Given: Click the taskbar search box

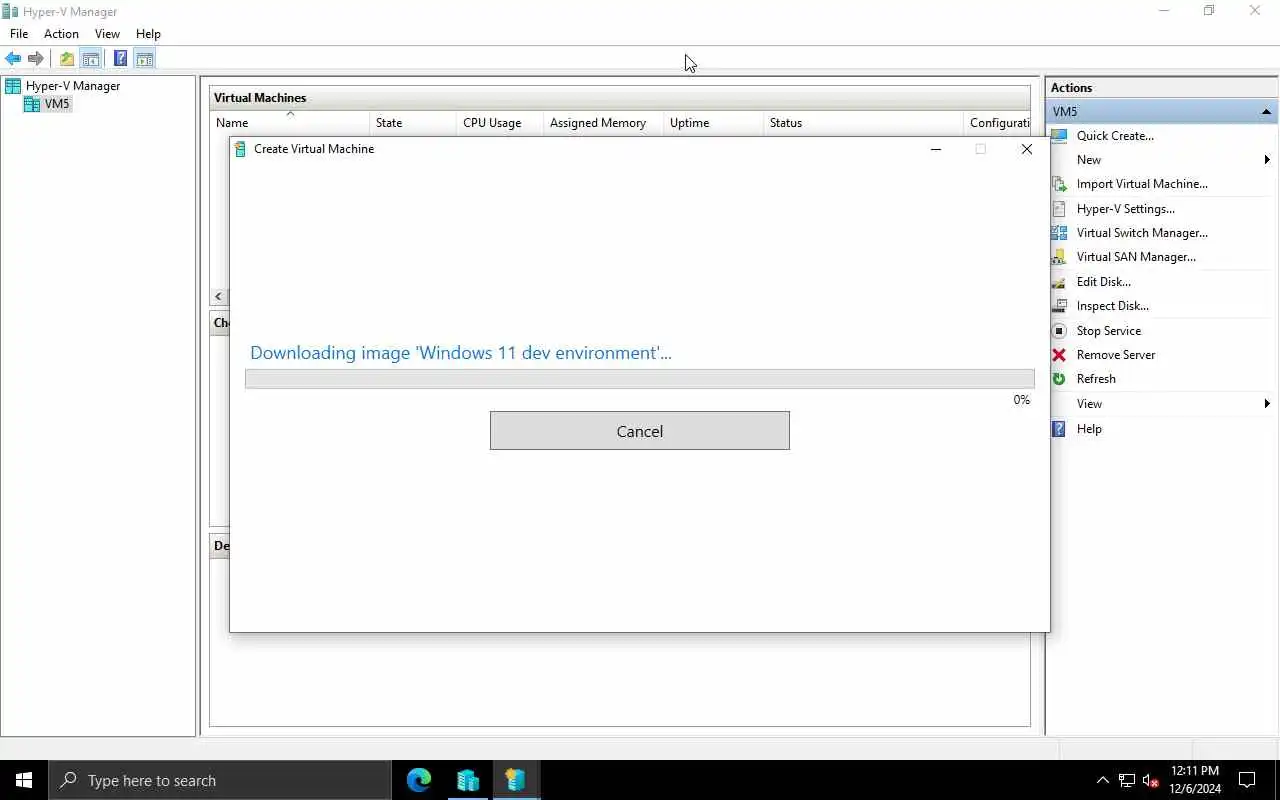Looking at the screenshot, I should tap(220, 780).
